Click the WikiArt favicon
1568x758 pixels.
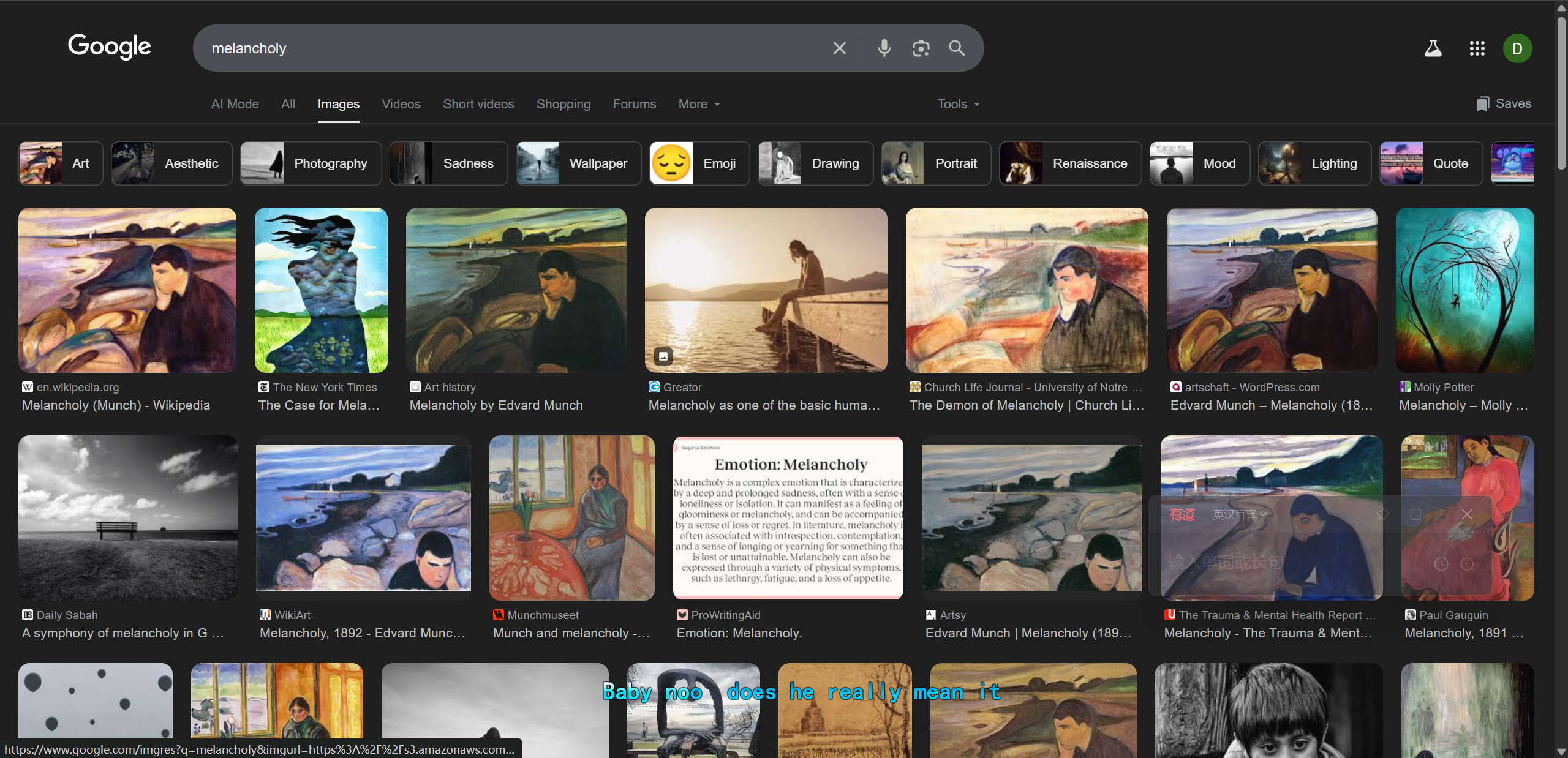[x=265, y=615]
